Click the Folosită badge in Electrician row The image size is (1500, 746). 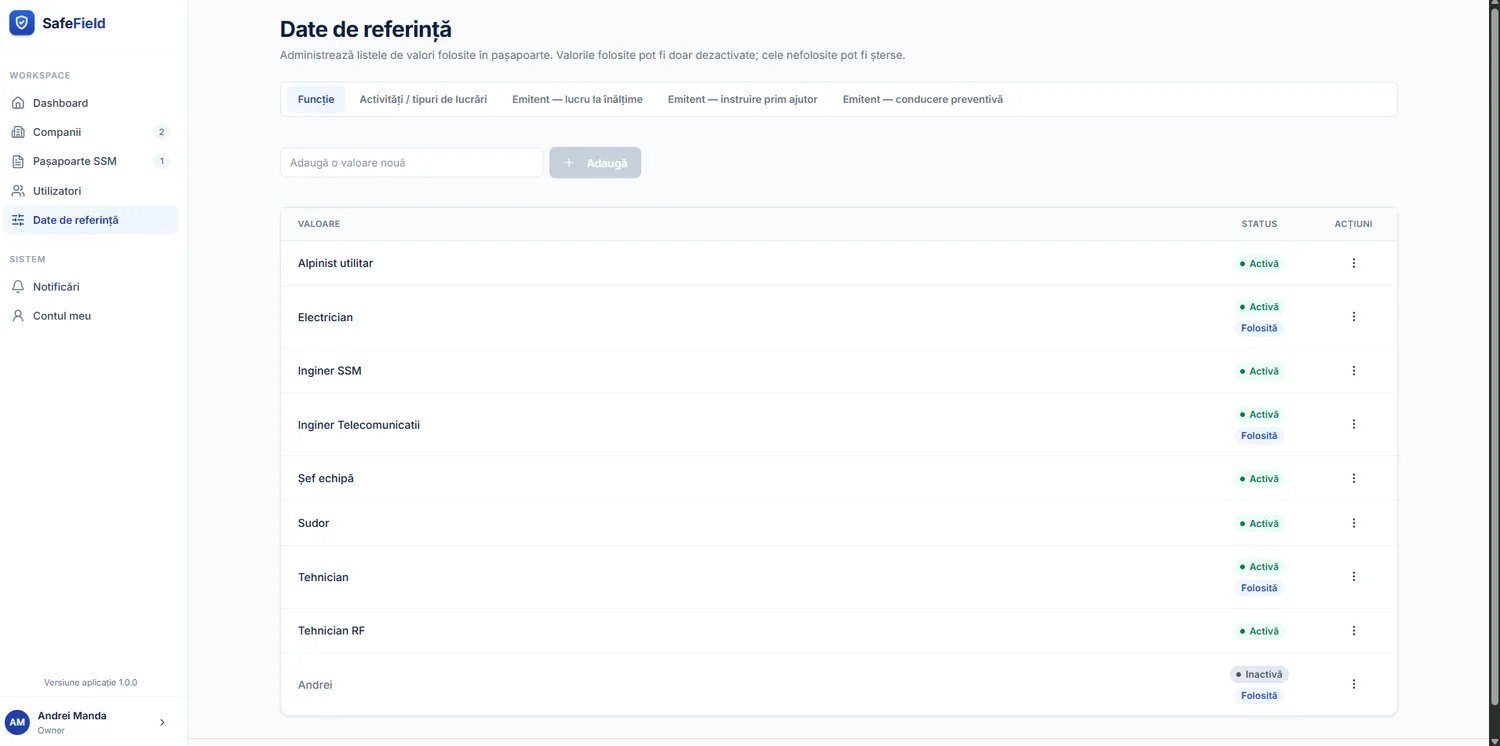tap(1259, 328)
